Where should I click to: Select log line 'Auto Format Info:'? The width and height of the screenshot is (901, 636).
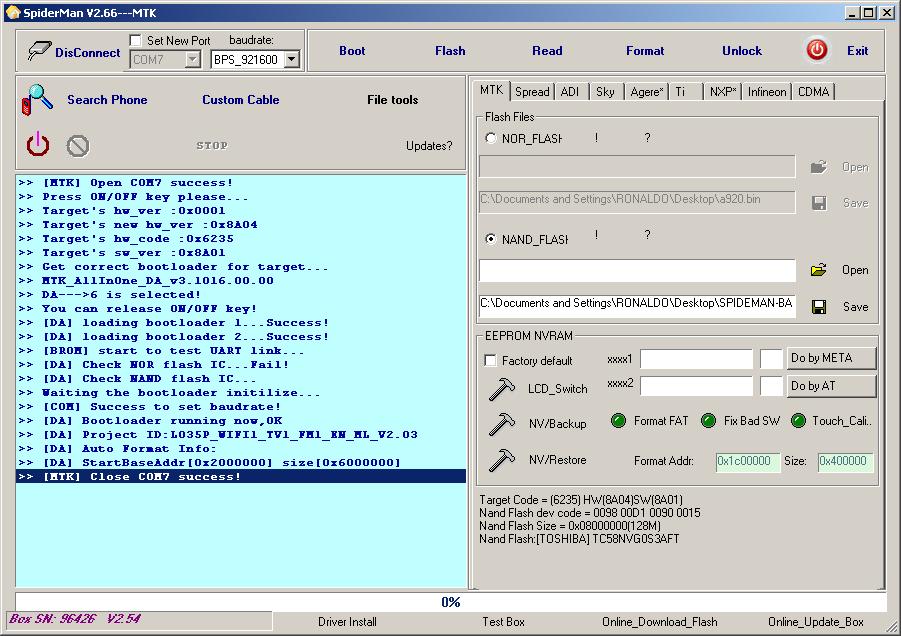241,449
